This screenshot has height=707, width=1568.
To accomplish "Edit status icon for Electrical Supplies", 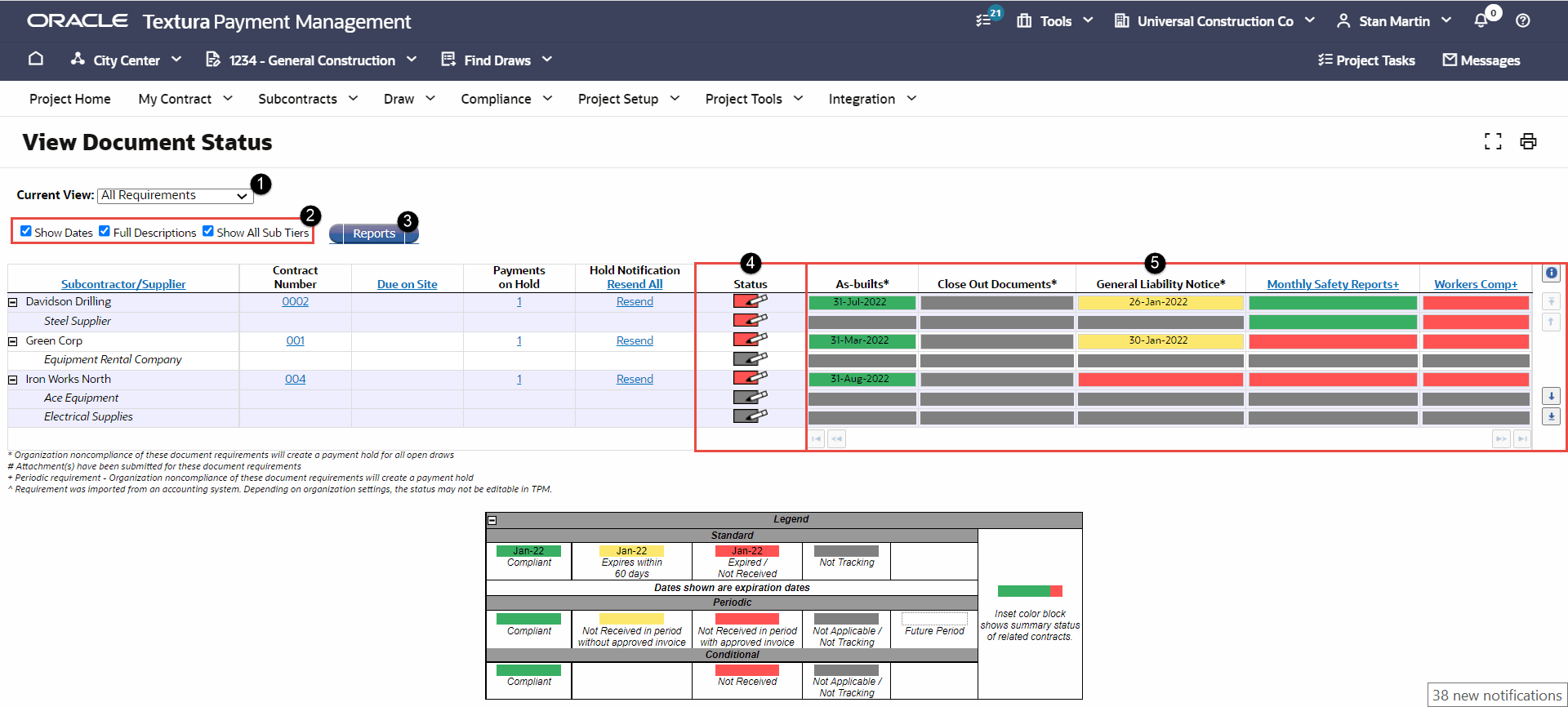I will pos(750,416).
